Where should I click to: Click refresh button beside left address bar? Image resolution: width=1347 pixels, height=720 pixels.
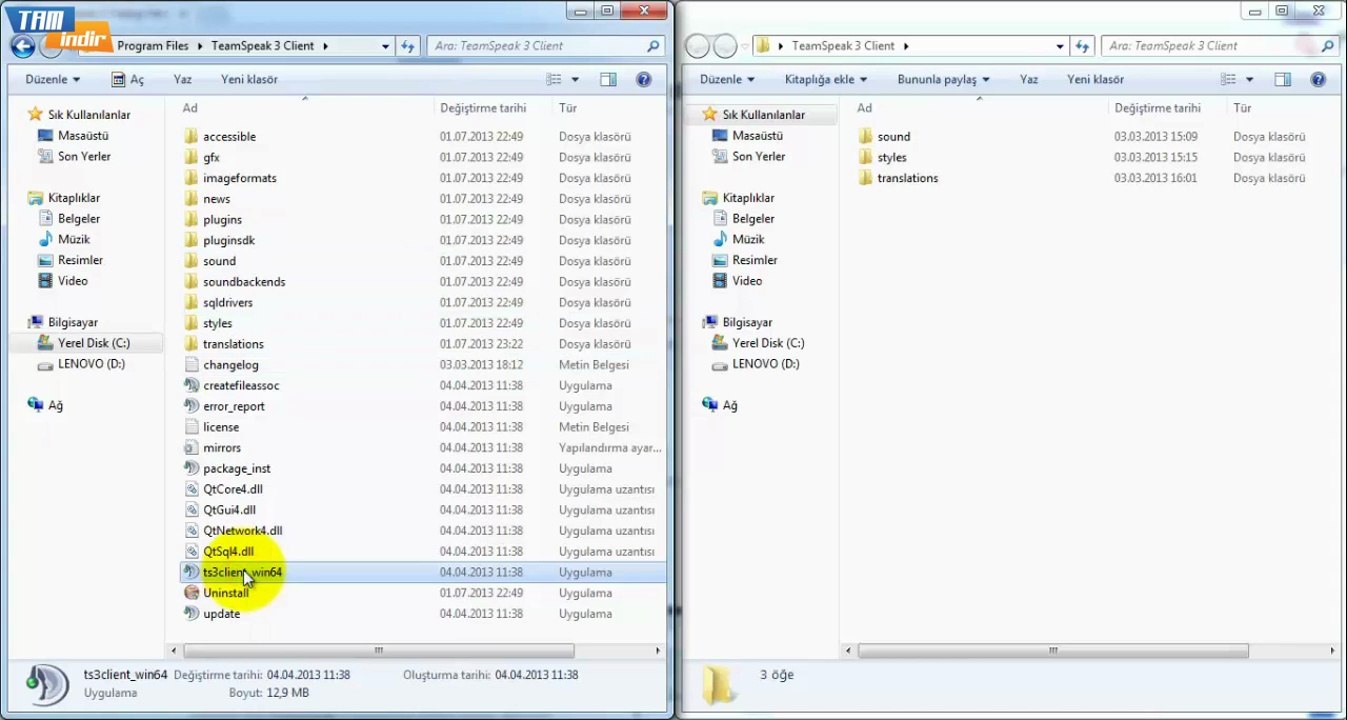[x=408, y=46]
